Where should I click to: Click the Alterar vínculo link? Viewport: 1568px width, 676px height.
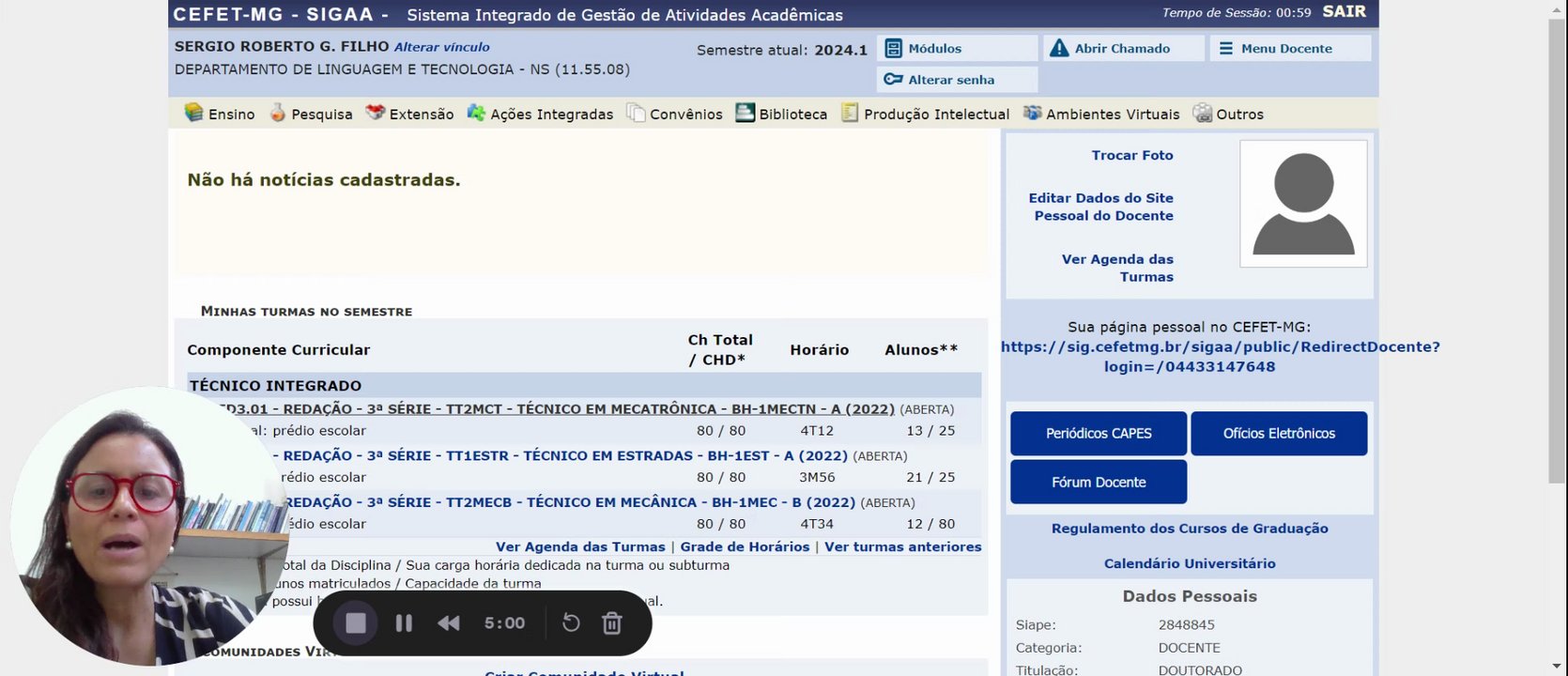[441, 47]
